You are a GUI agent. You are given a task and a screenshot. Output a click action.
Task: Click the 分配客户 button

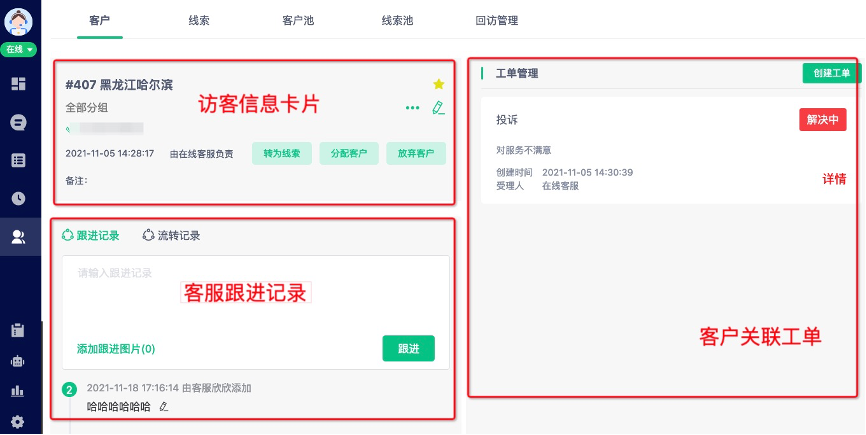tap(349, 154)
